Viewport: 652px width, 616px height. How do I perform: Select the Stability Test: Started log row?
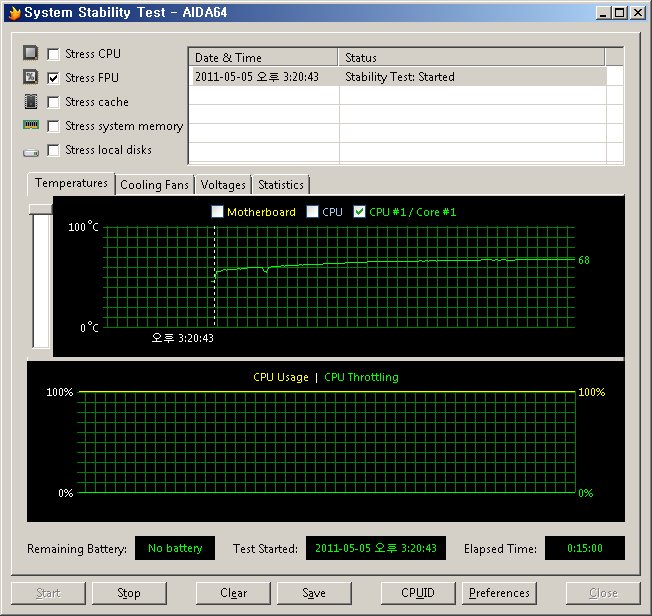(x=398, y=77)
